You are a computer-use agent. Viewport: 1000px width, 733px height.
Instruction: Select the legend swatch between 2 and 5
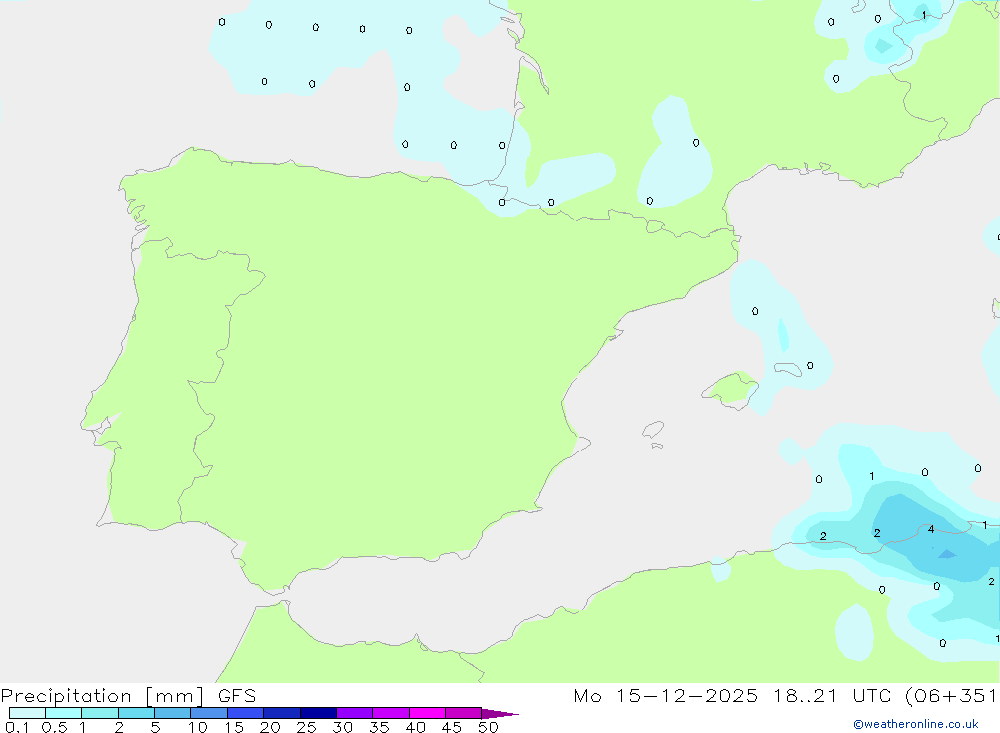point(136,713)
